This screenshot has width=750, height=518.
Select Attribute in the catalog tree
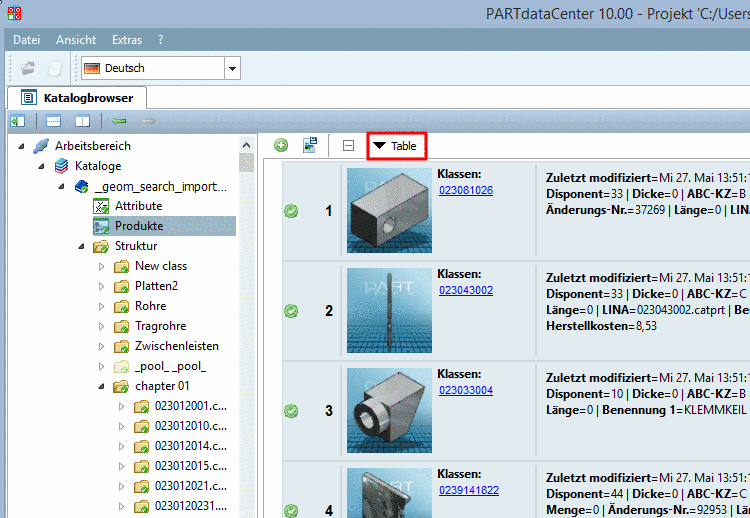pos(139,206)
